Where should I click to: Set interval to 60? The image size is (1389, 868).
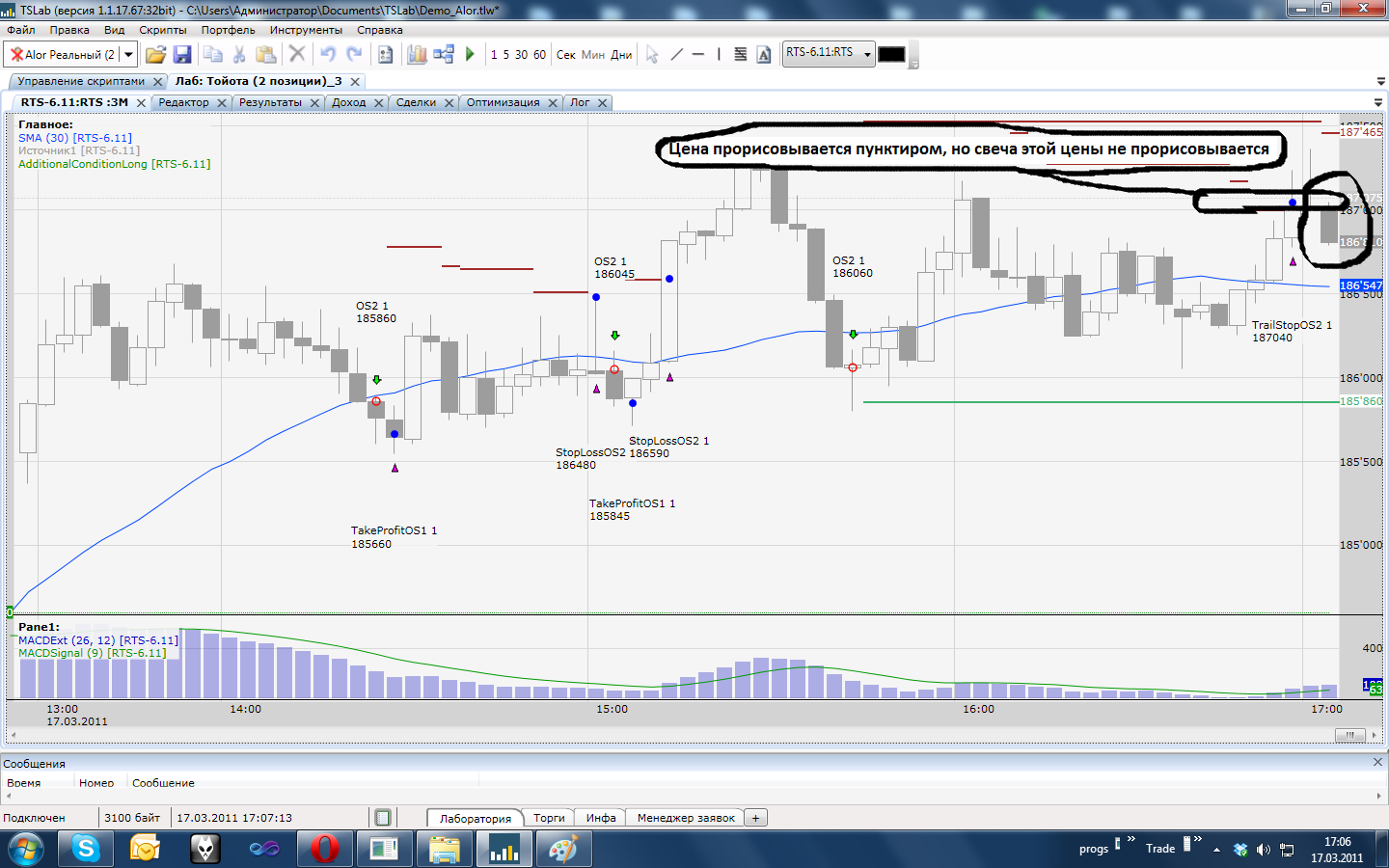pos(539,55)
